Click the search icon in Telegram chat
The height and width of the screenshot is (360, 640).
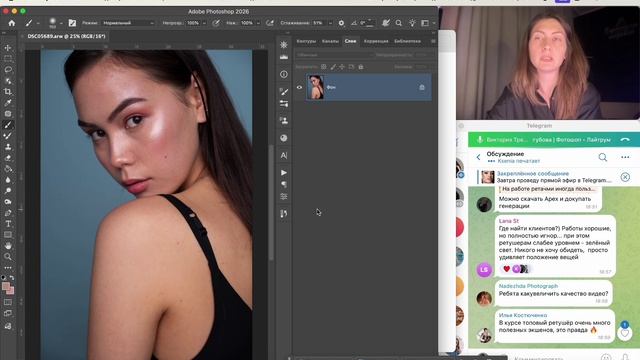point(602,157)
